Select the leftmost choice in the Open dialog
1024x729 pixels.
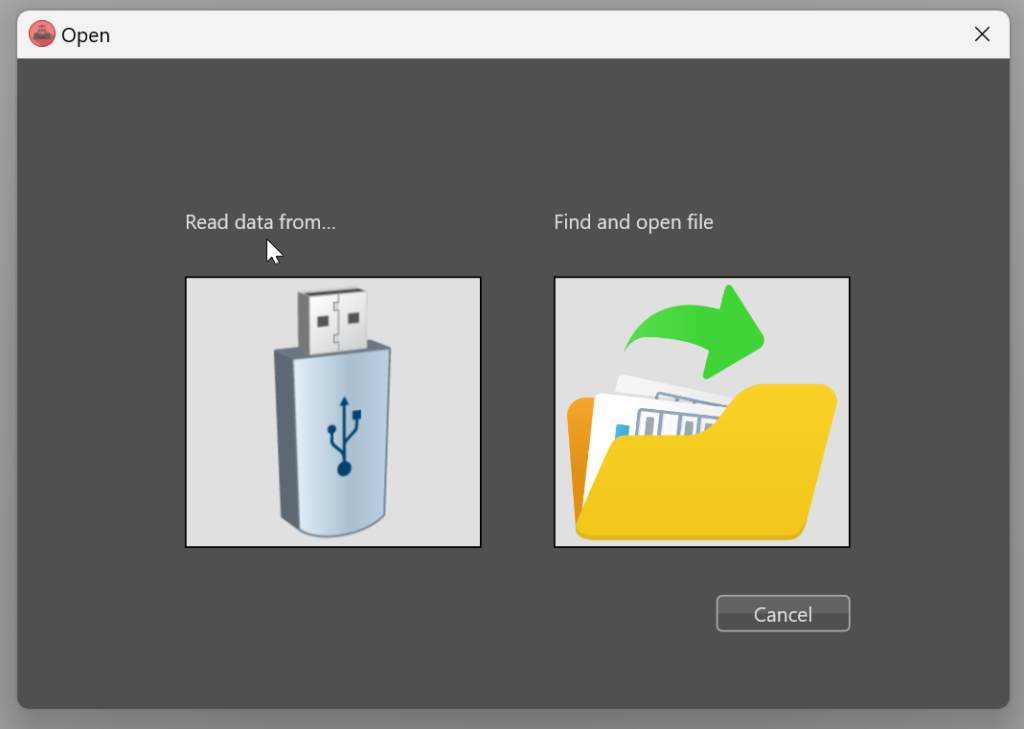332,412
